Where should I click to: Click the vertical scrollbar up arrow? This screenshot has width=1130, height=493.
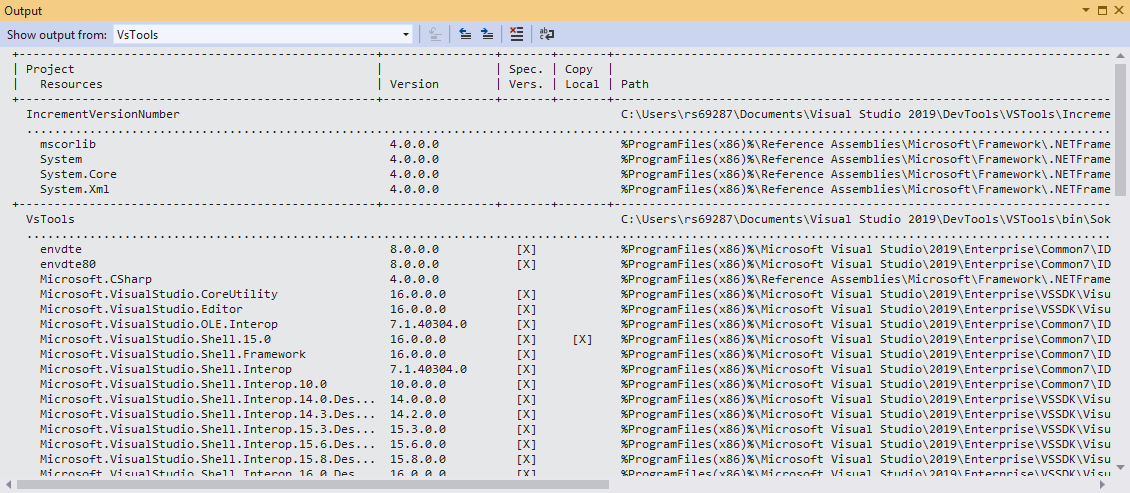1121,55
